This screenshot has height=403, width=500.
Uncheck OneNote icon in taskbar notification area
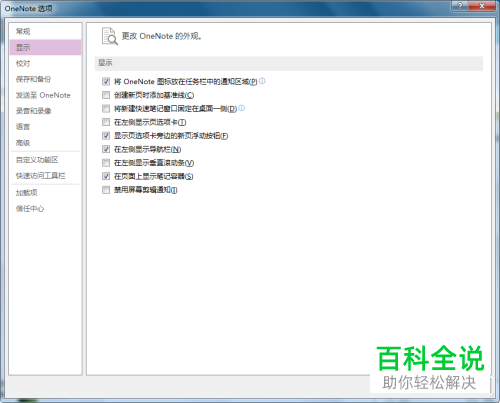(x=106, y=81)
